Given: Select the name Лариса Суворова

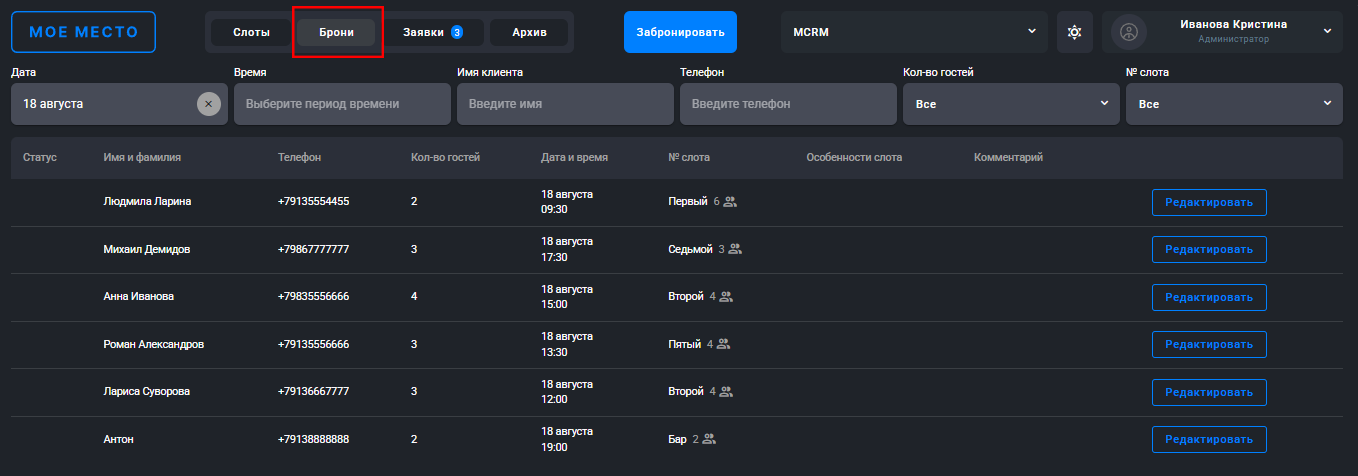Looking at the screenshot, I should click(x=146, y=391).
